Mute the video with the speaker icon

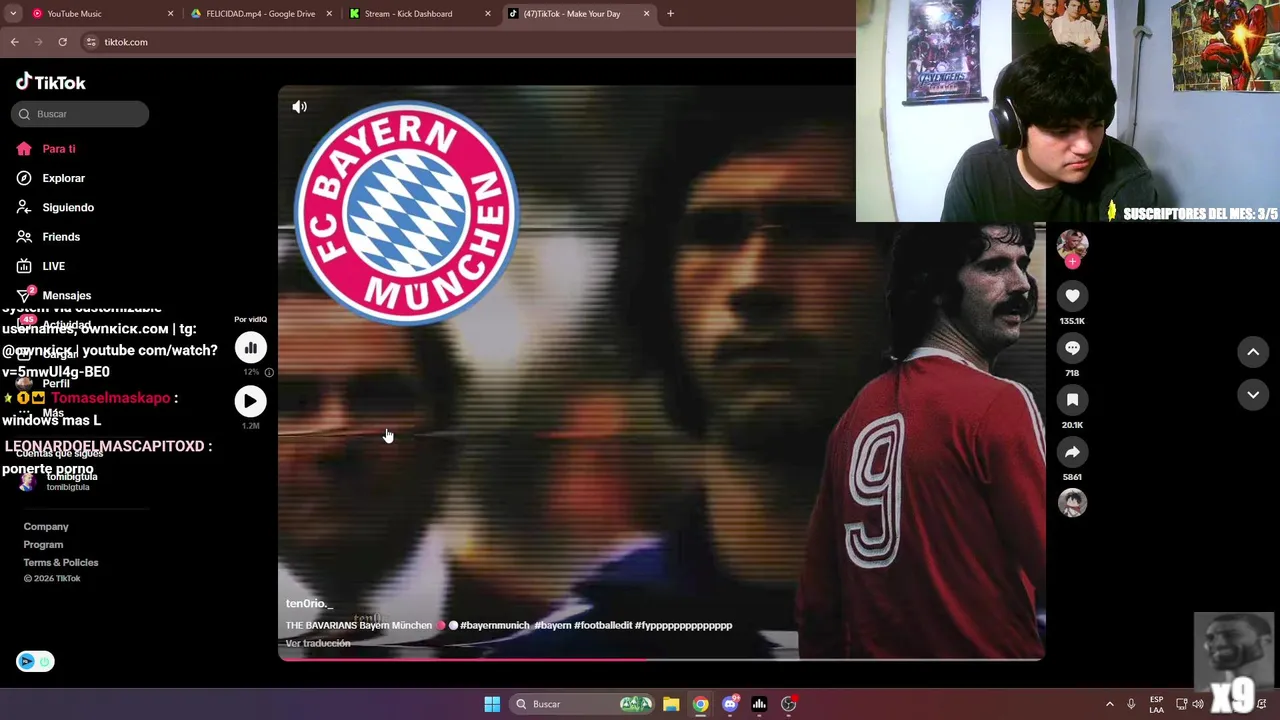299,107
